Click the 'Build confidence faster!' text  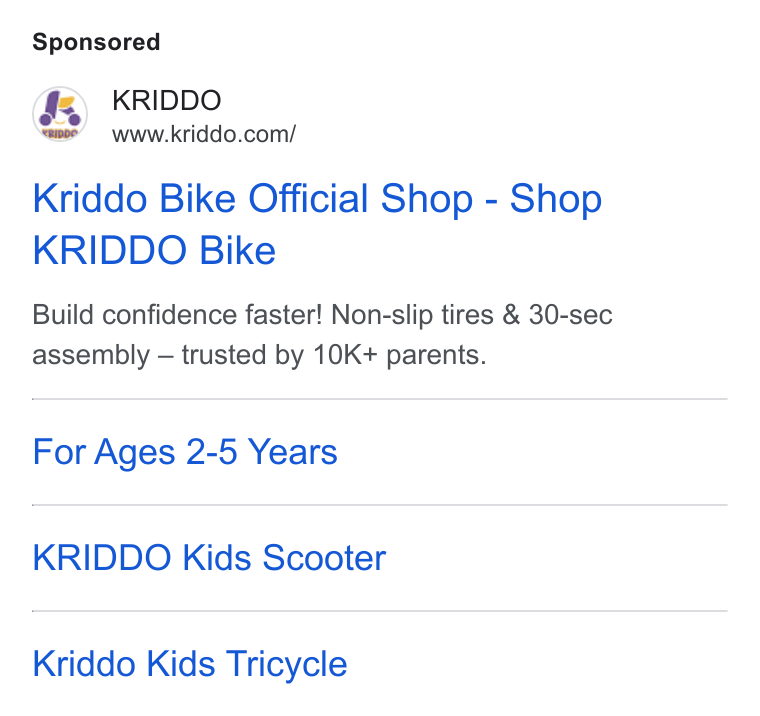click(x=177, y=315)
